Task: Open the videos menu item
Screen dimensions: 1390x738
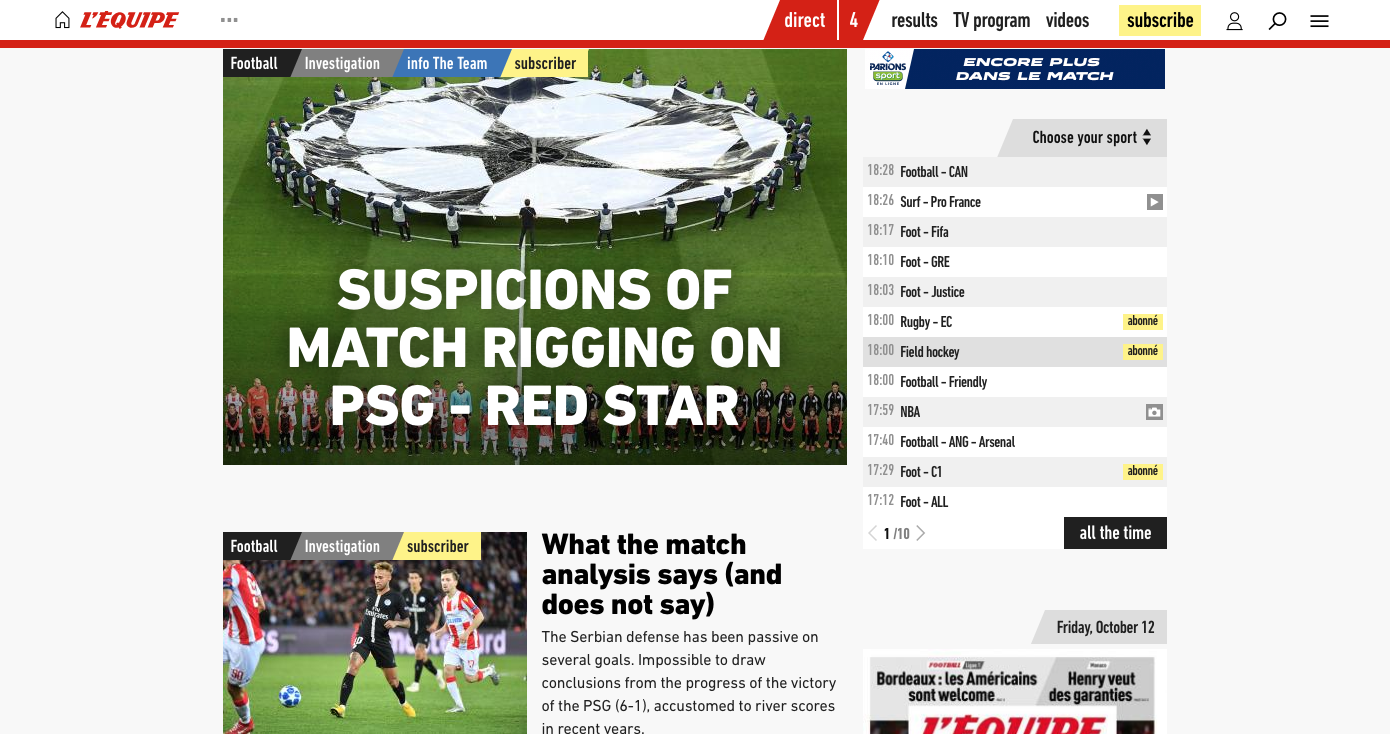Action: coord(1068,20)
